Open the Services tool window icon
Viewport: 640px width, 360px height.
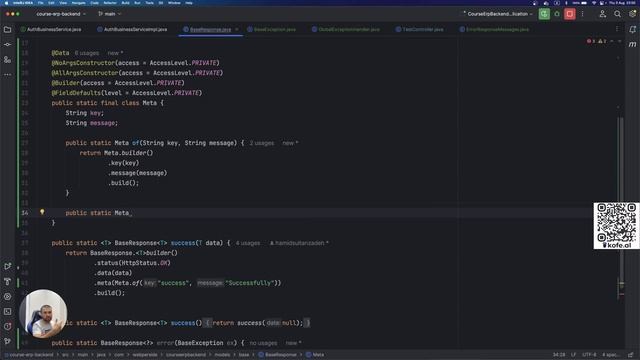[7, 296]
